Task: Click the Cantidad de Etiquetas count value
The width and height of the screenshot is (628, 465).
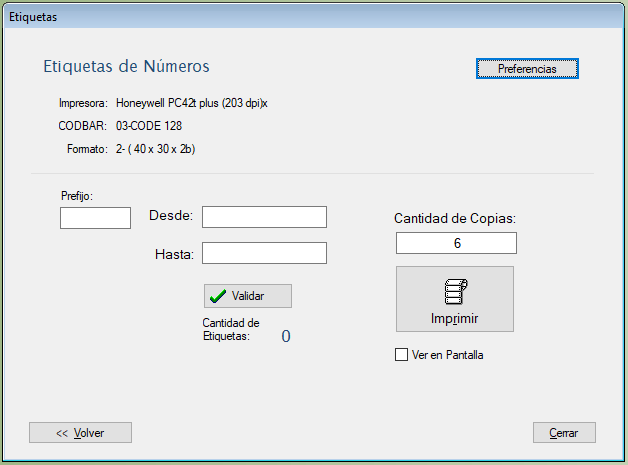Action: (285, 336)
